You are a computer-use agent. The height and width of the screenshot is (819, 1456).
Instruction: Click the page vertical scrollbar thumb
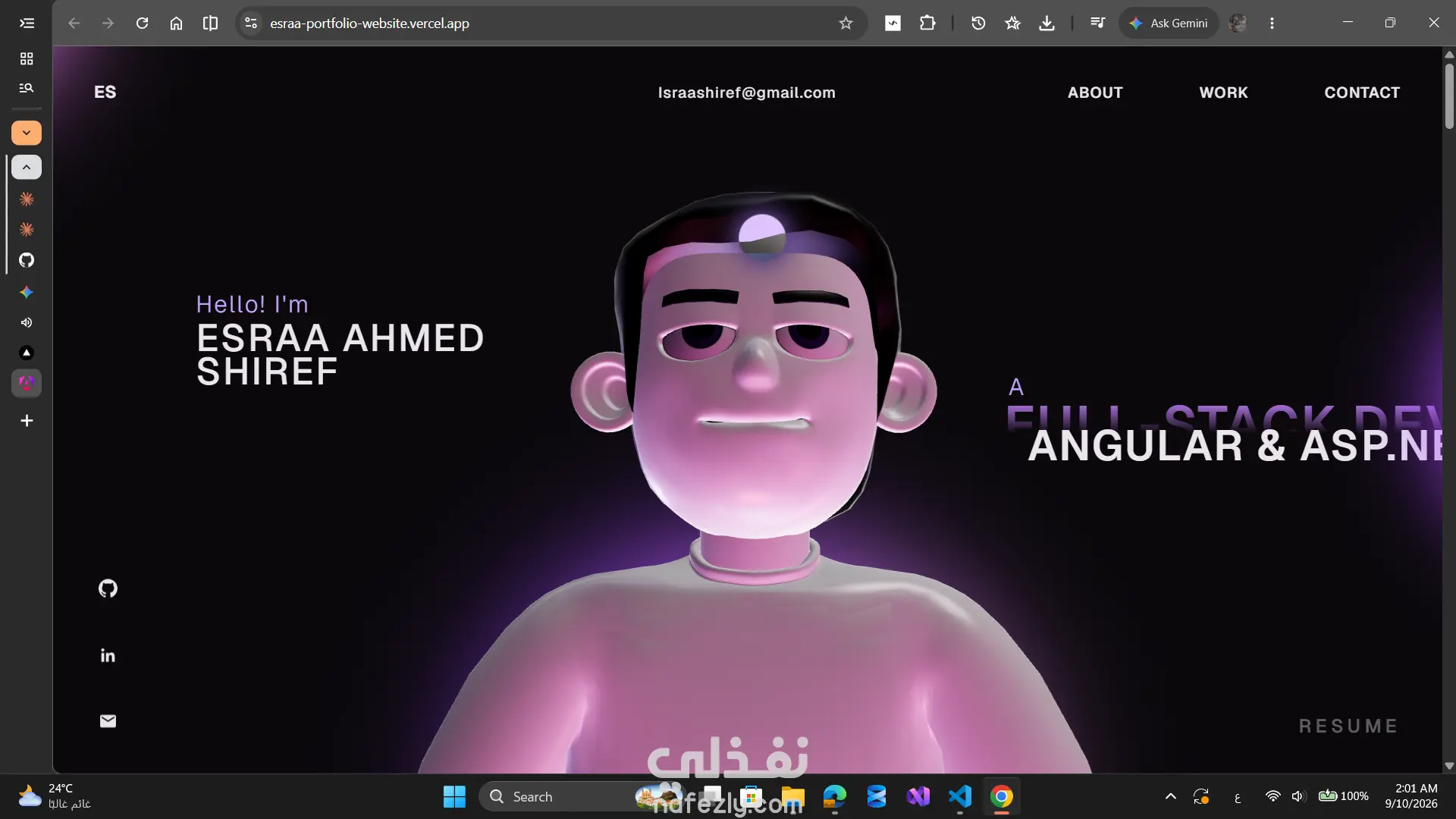[1449, 96]
